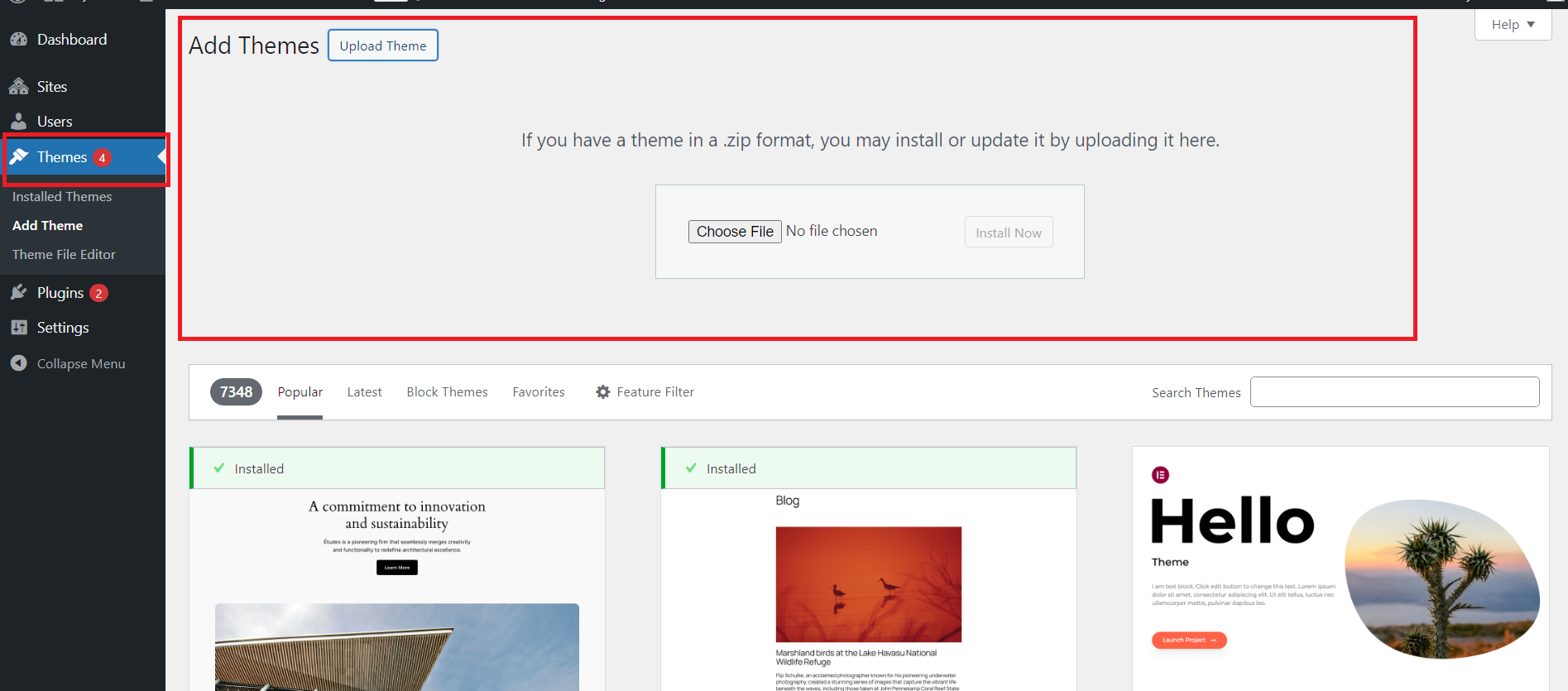This screenshot has width=1568, height=691.
Task: Open Feature Filter gear icon
Action: pyautogui.click(x=603, y=392)
